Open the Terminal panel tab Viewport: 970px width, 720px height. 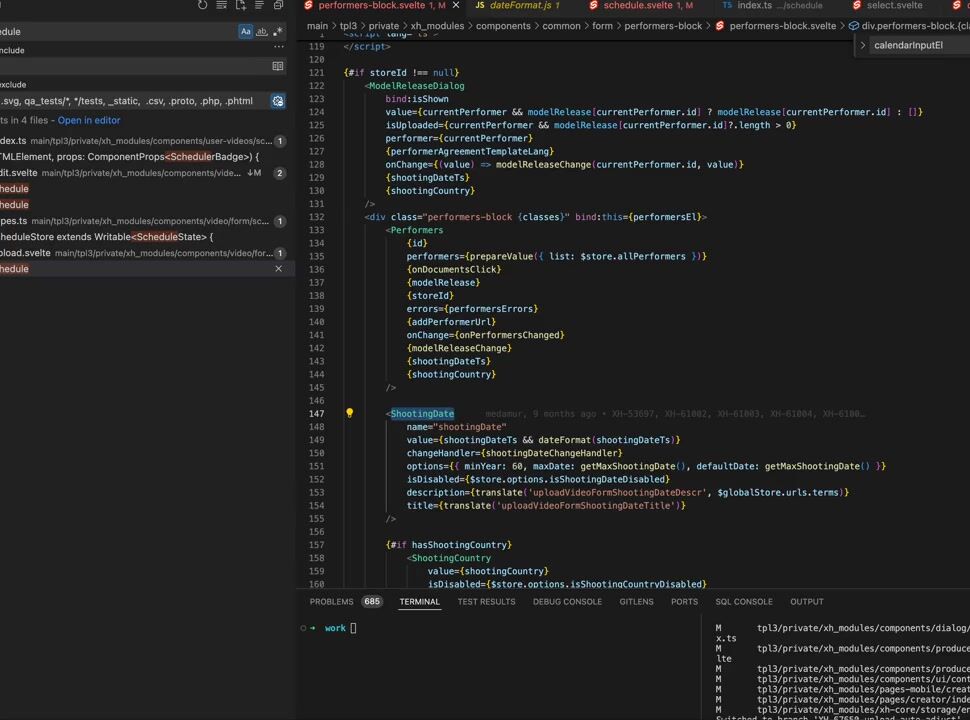(419, 602)
